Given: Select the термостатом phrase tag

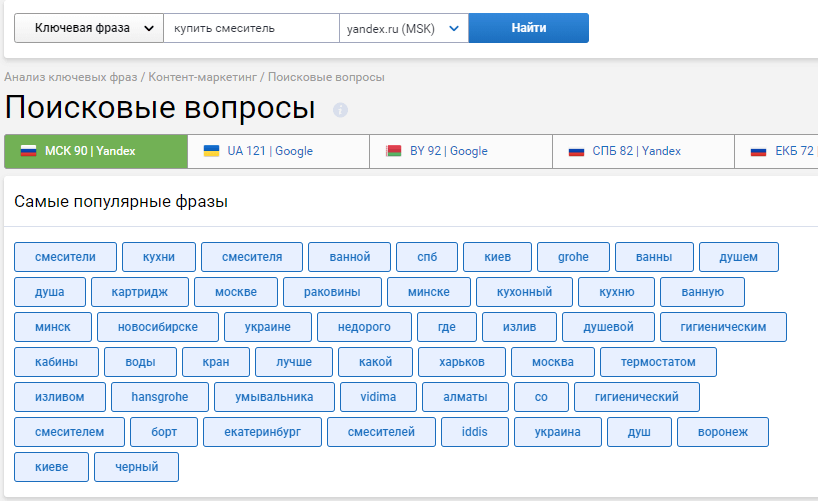Looking at the screenshot, I should tap(657, 362).
